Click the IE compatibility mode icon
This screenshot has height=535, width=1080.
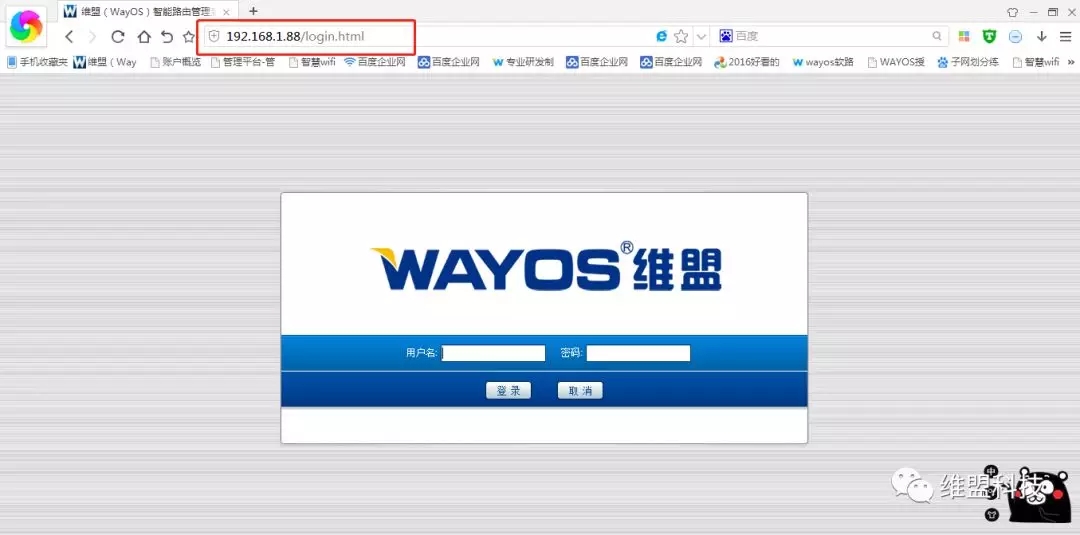(x=662, y=36)
